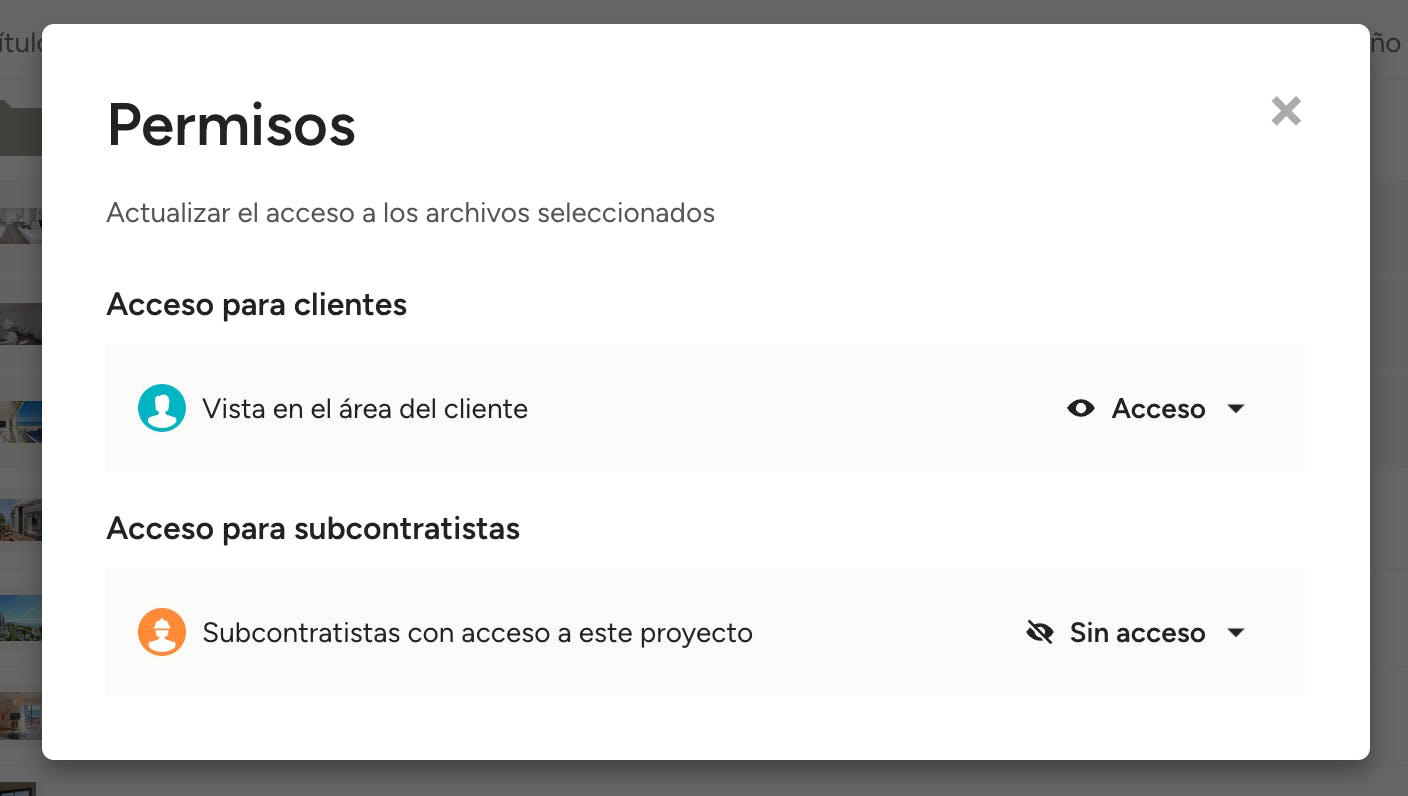Click the 'Acceso para subcontratistas' section heading
The height and width of the screenshot is (796, 1408).
(313, 528)
